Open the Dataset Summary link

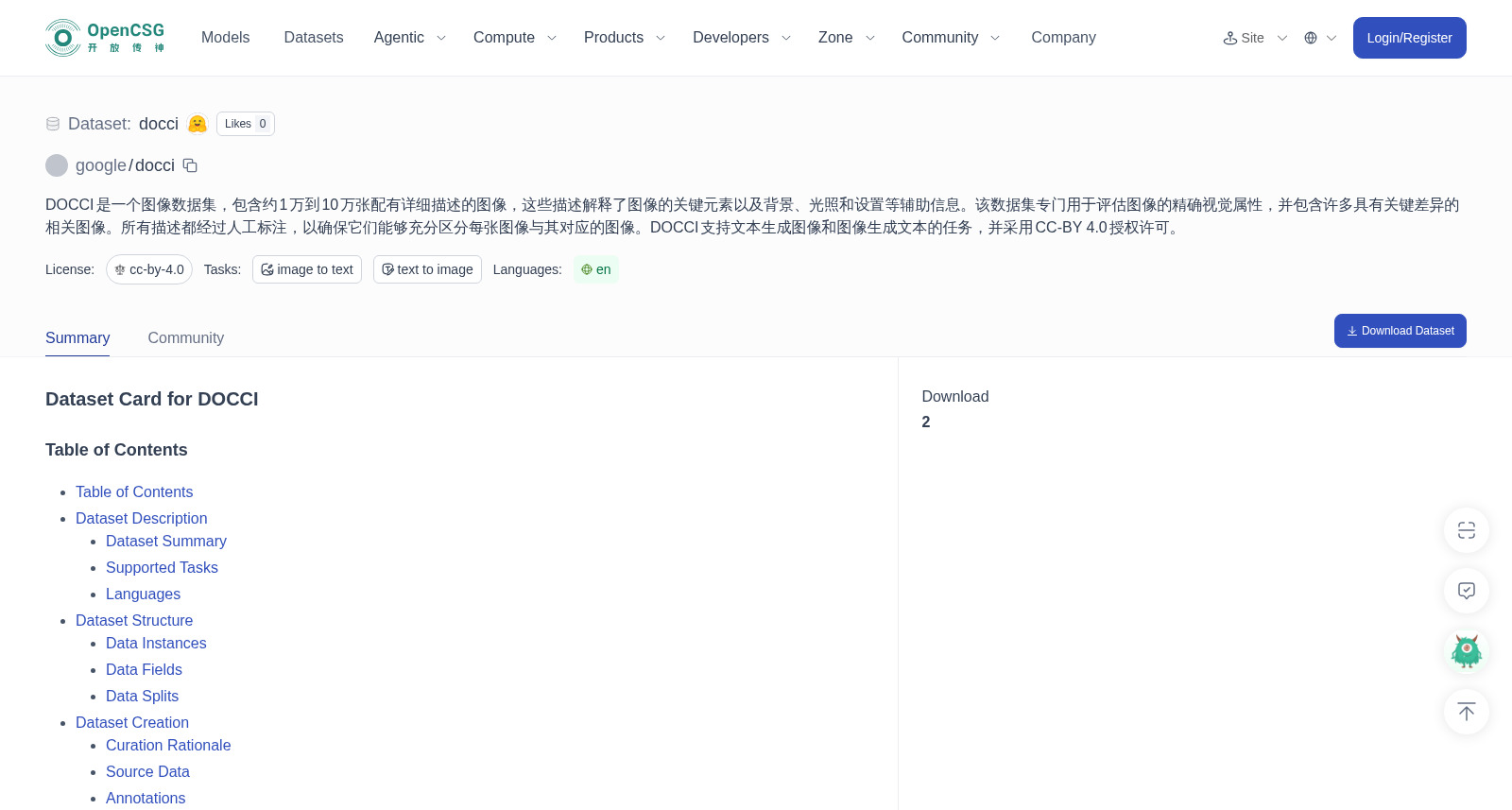166,541
